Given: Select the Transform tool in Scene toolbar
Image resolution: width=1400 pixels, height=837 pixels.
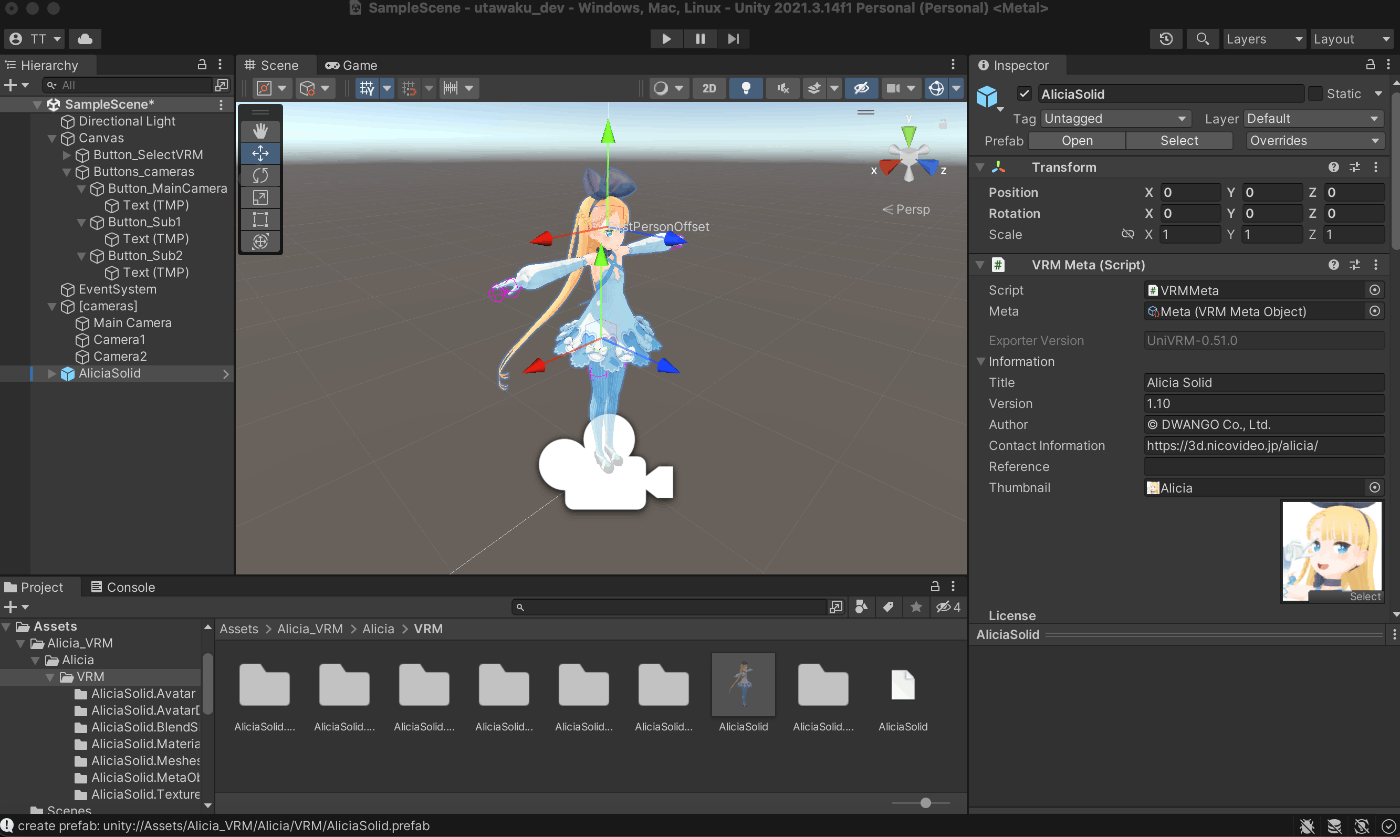Looking at the screenshot, I should coord(260,241).
